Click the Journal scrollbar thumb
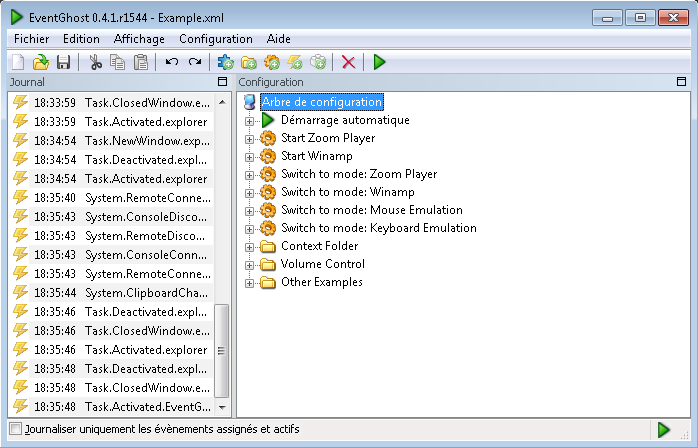The height and width of the screenshot is (448, 698). (x=221, y=351)
